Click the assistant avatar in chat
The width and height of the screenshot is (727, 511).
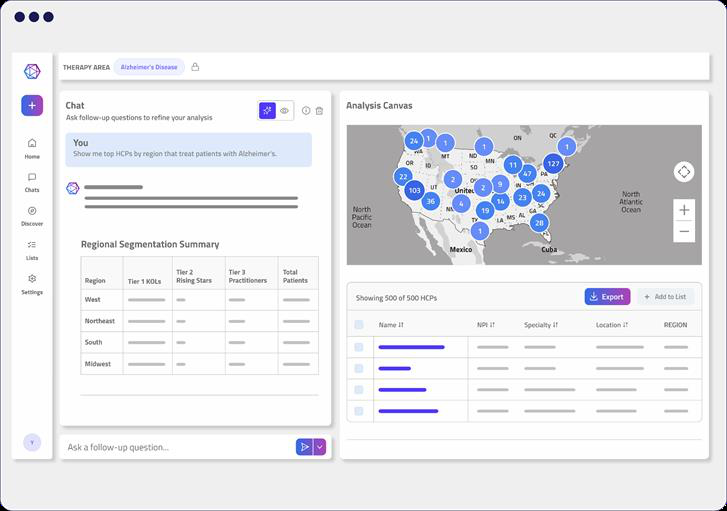click(x=73, y=188)
